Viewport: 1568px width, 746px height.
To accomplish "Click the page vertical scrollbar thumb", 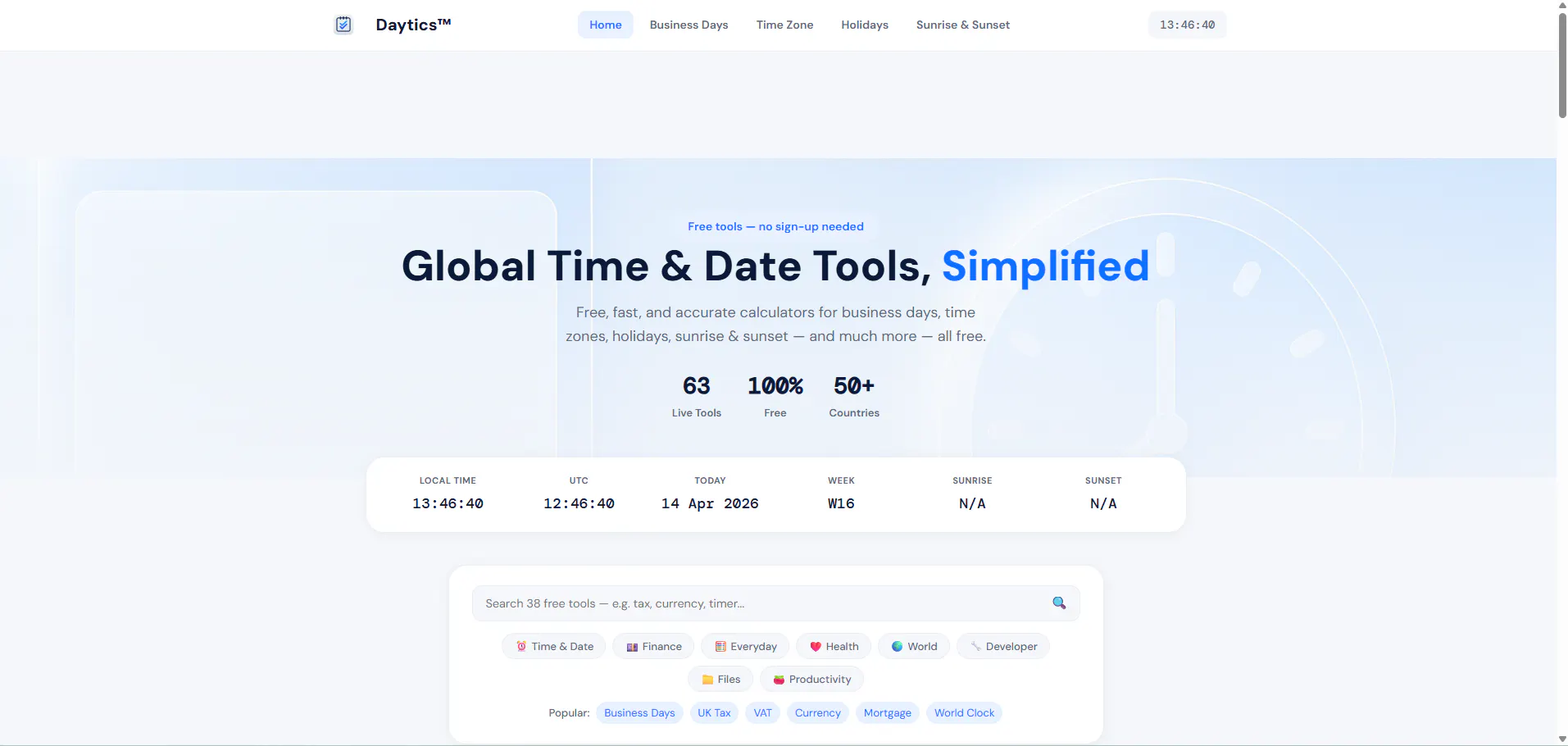I will point(1562,66).
